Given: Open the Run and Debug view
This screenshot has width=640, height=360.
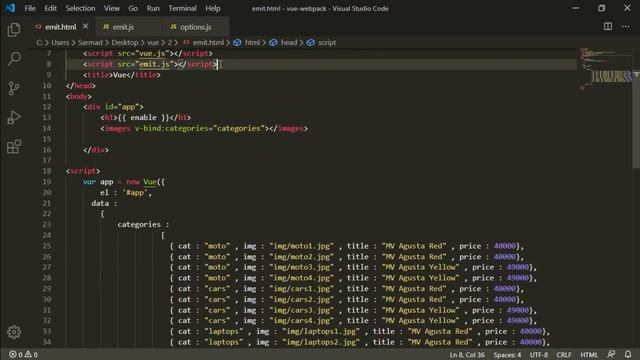Looking at the screenshot, I should (14, 118).
